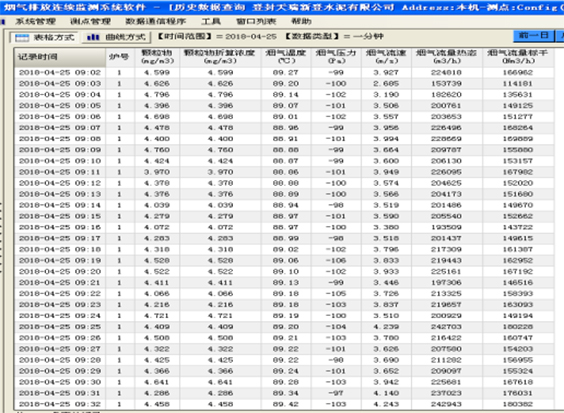Click hot-state flow value 237023
The width and height of the screenshot is (564, 413).
click(446, 393)
